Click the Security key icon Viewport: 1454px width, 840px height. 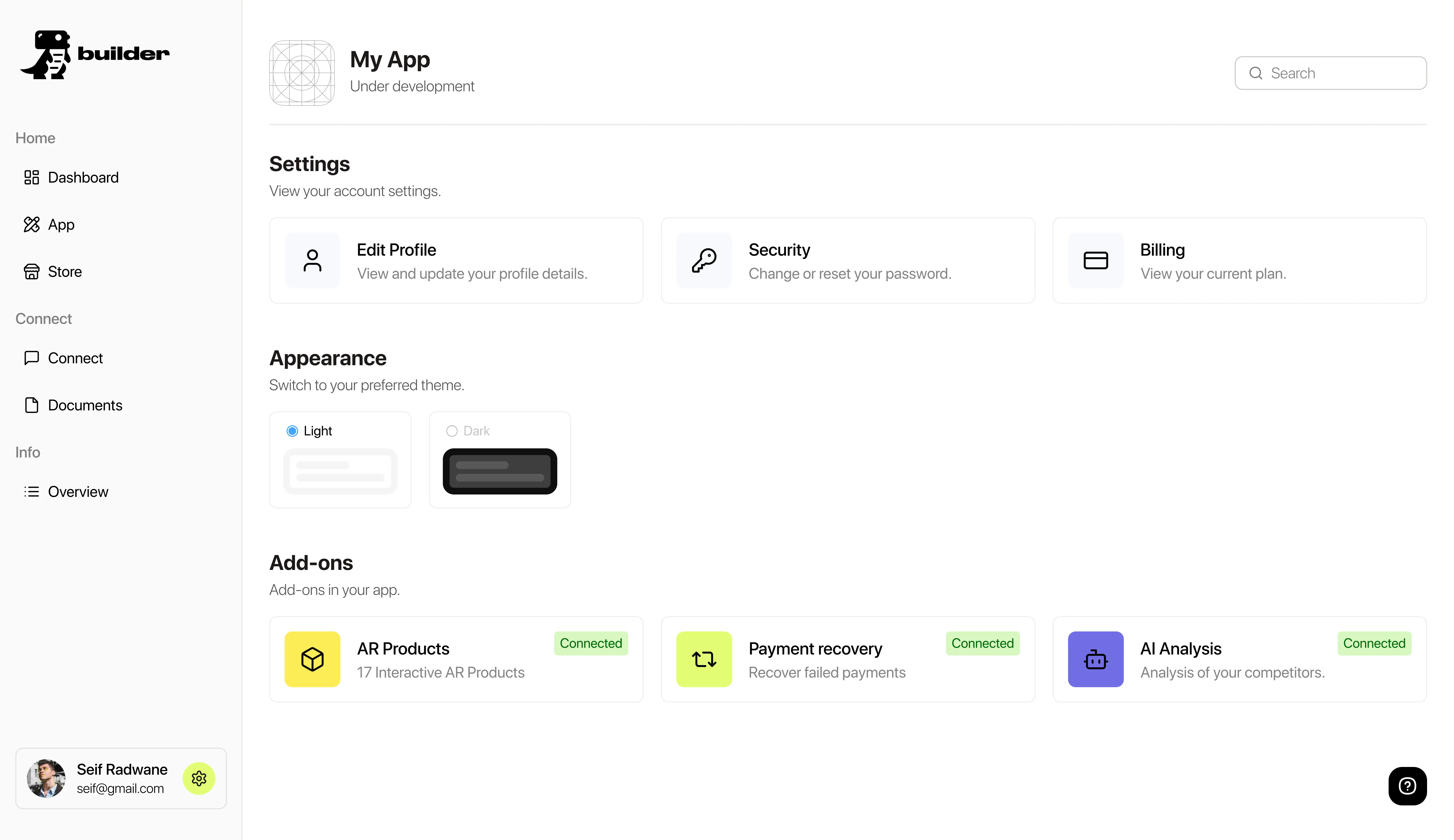tap(704, 261)
